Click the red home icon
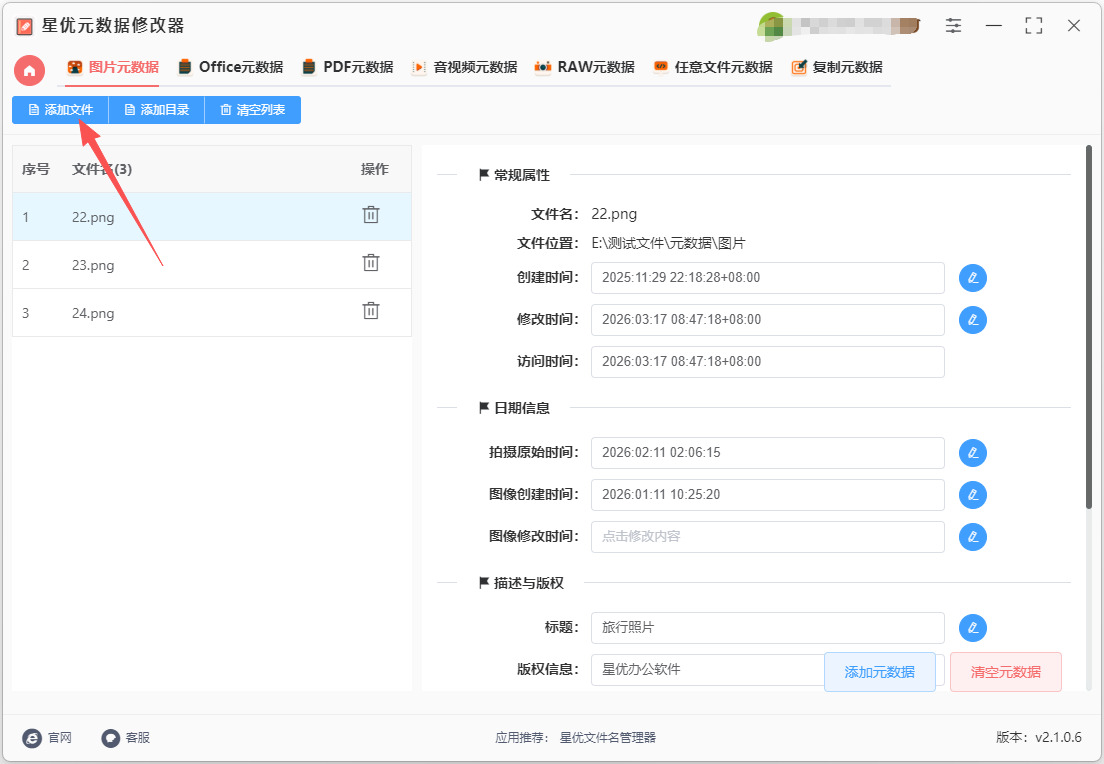1104x764 pixels. pyautogui.click(x=30, y=70)
